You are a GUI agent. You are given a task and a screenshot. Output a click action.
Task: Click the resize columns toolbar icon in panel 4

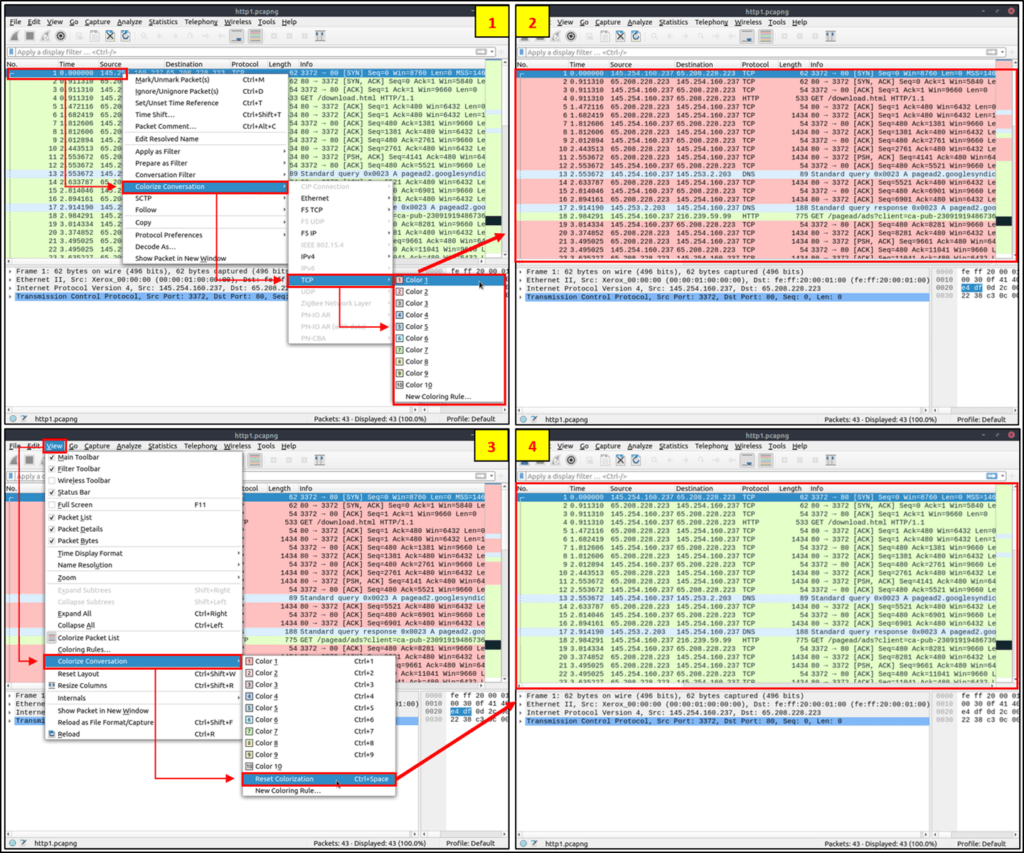pyautogui.click(x=831, y=460)
